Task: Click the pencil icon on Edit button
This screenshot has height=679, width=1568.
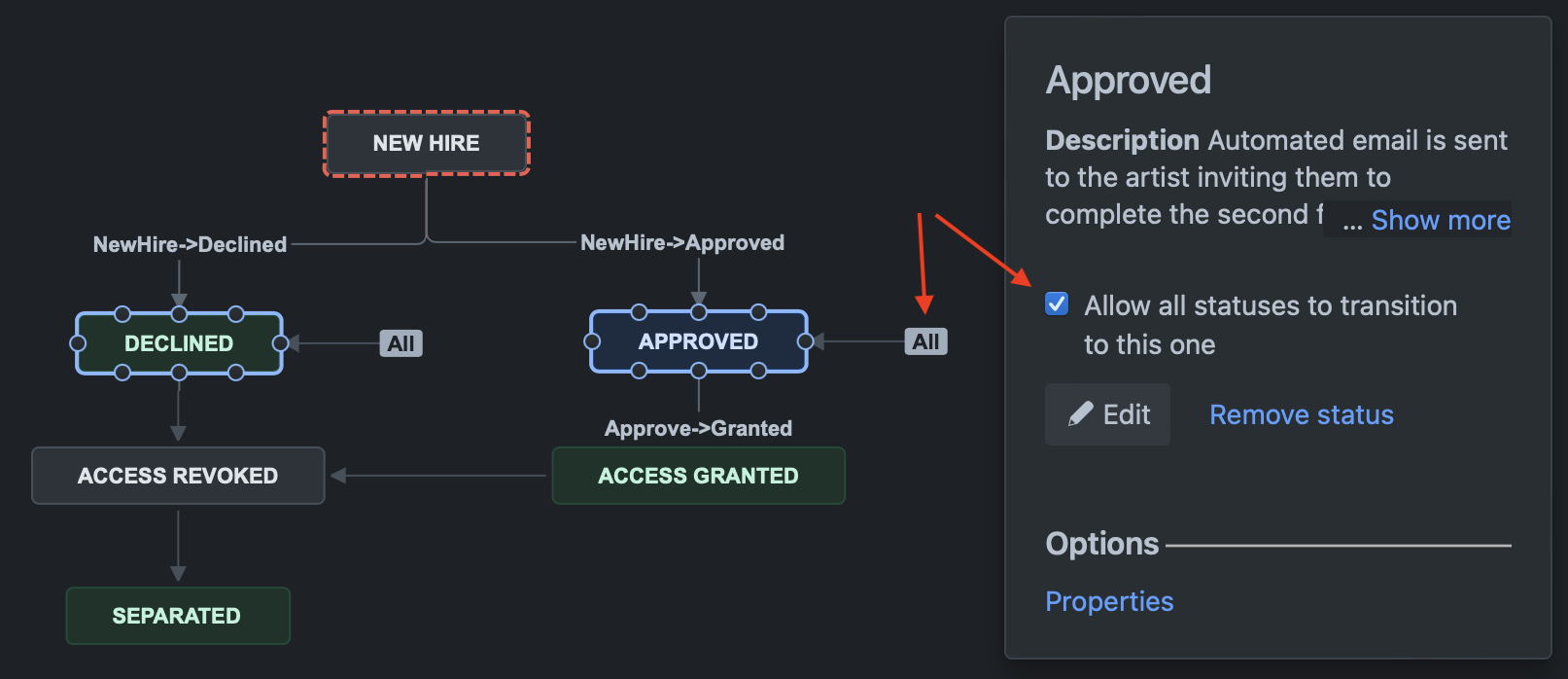Action: coord(1080,414)
